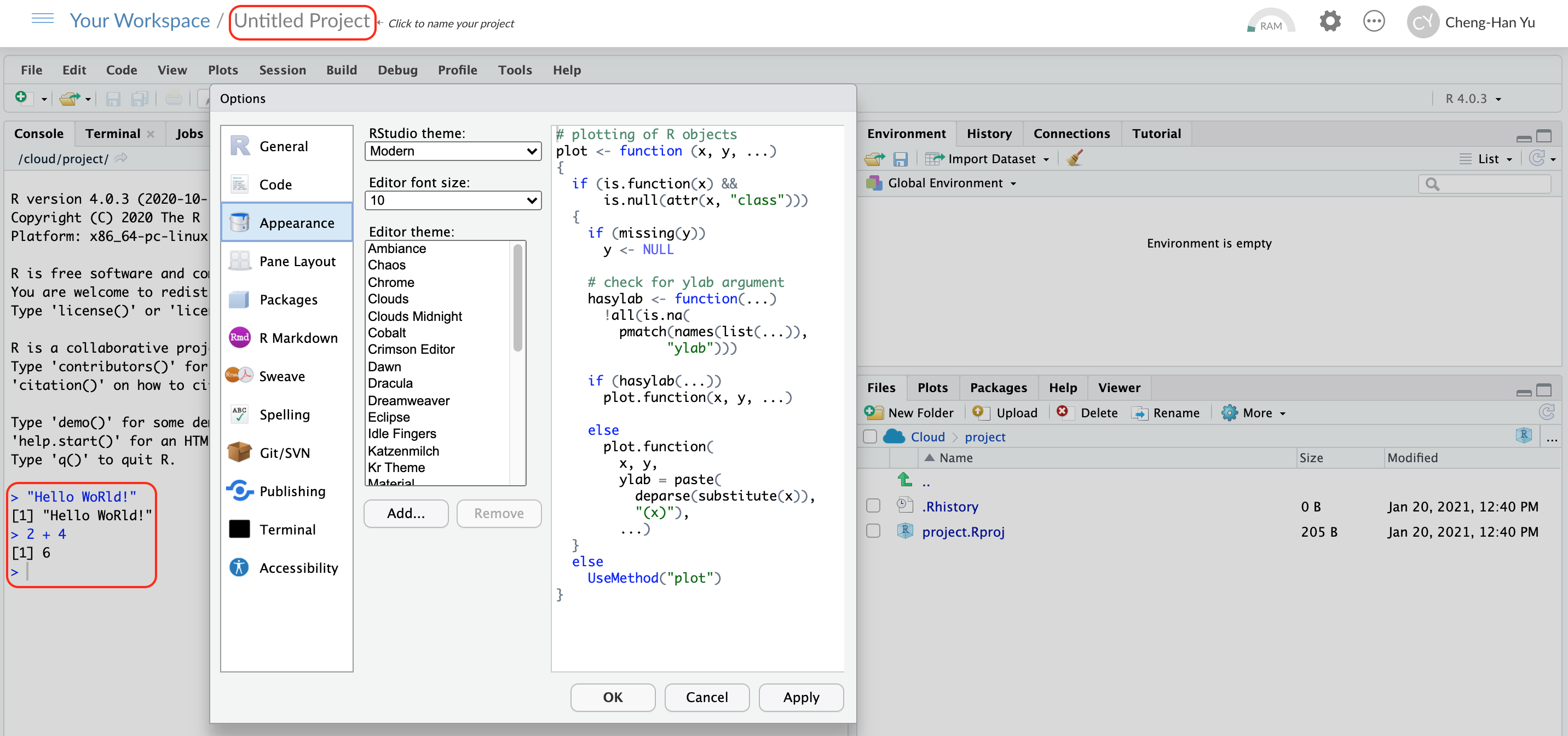This screenshot has width=1568, height=736.
Task: Open the RAM usage indicator
Action: pyautogui.click(x=1270, y=22)
